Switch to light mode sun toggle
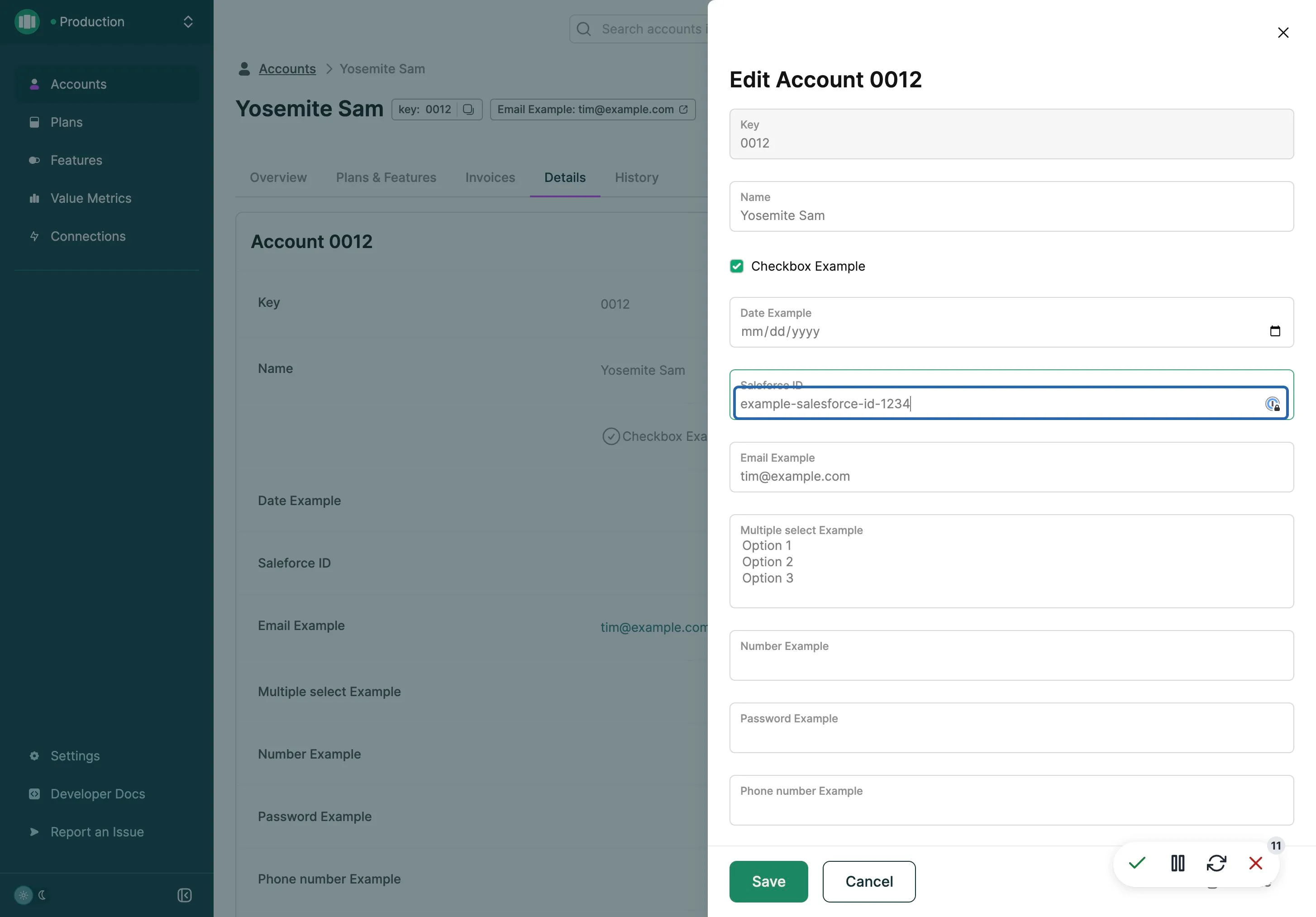Viewport: 1316px width, 917px height. click(24, 895)
